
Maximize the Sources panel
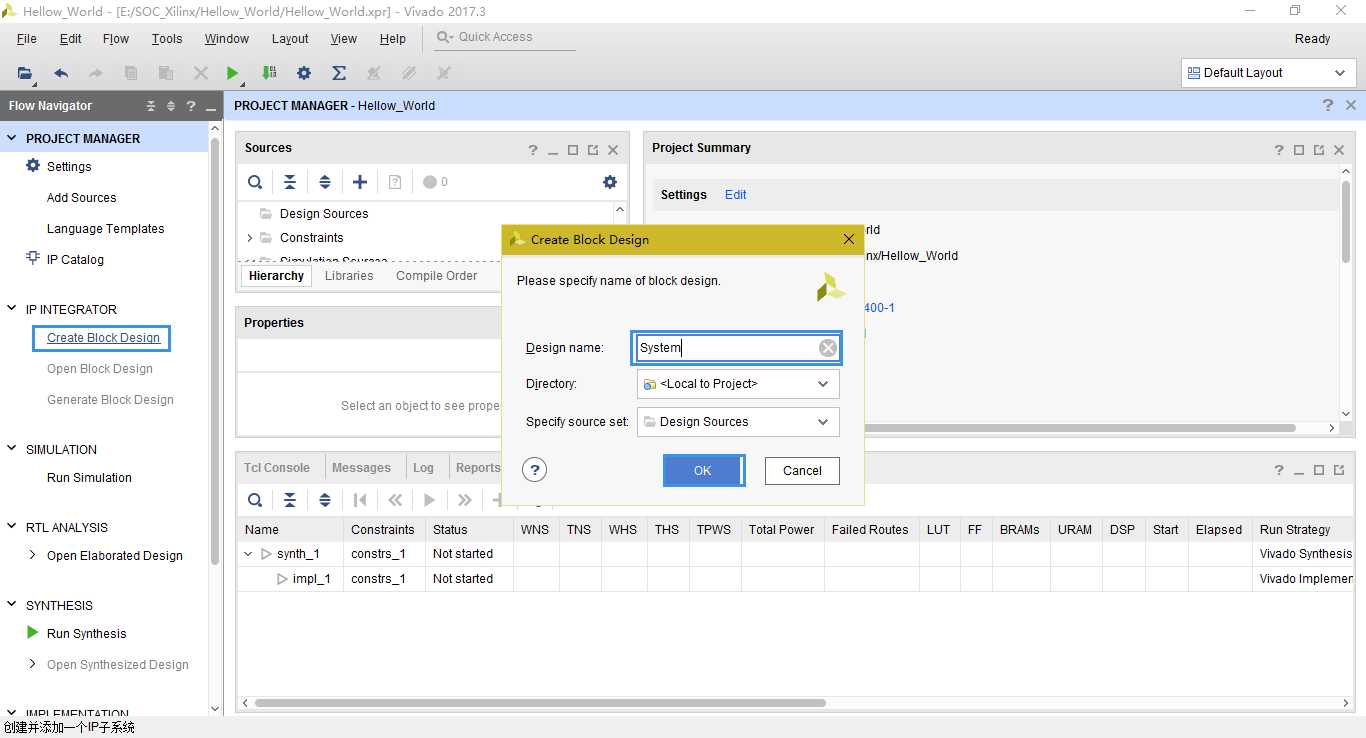[573, 150]
